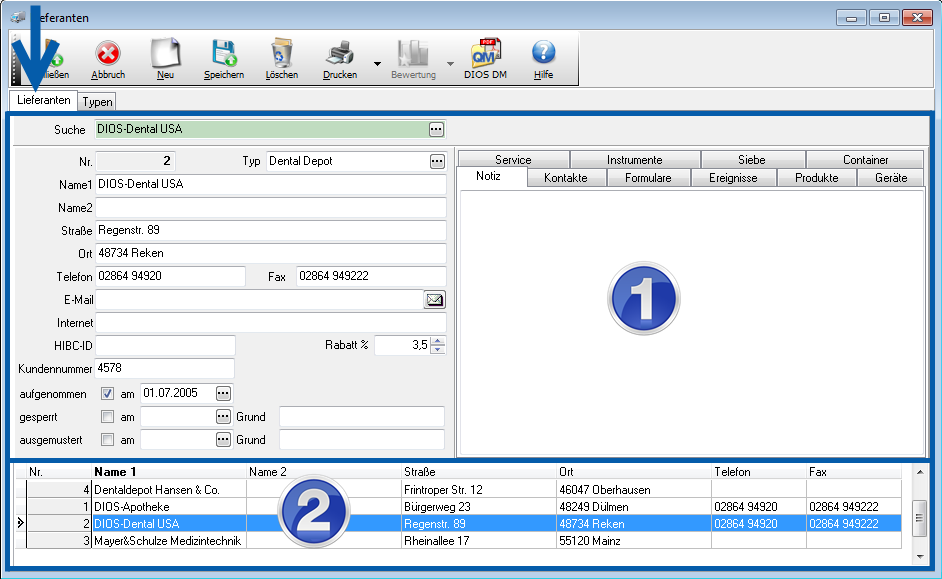This screenshot has height=579, width=942.
Task: Click the gesperrt Grund field
Action: pyautogui.click(x=362, y=417)
